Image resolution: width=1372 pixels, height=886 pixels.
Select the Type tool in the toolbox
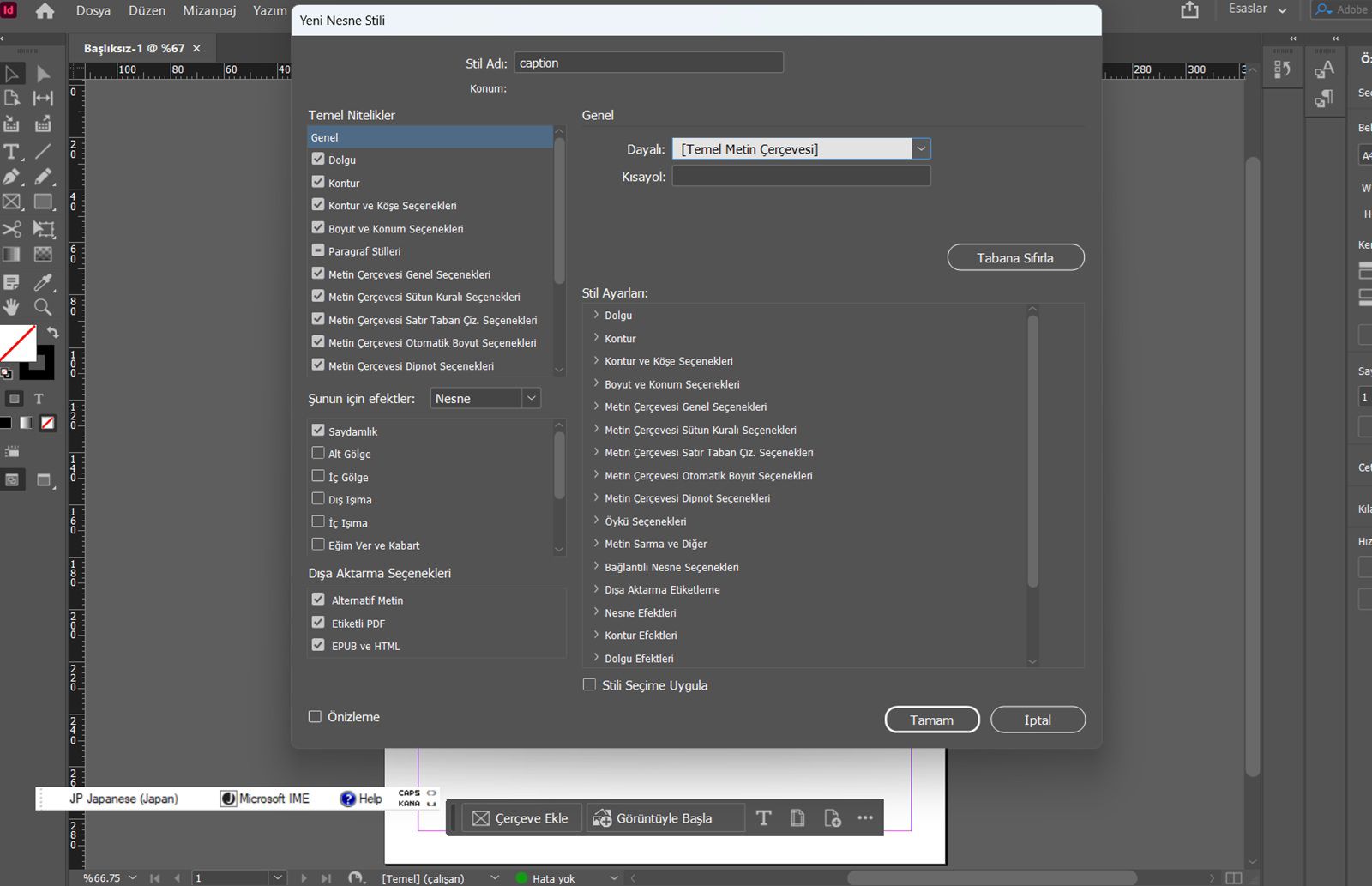(x=12, y=152)
